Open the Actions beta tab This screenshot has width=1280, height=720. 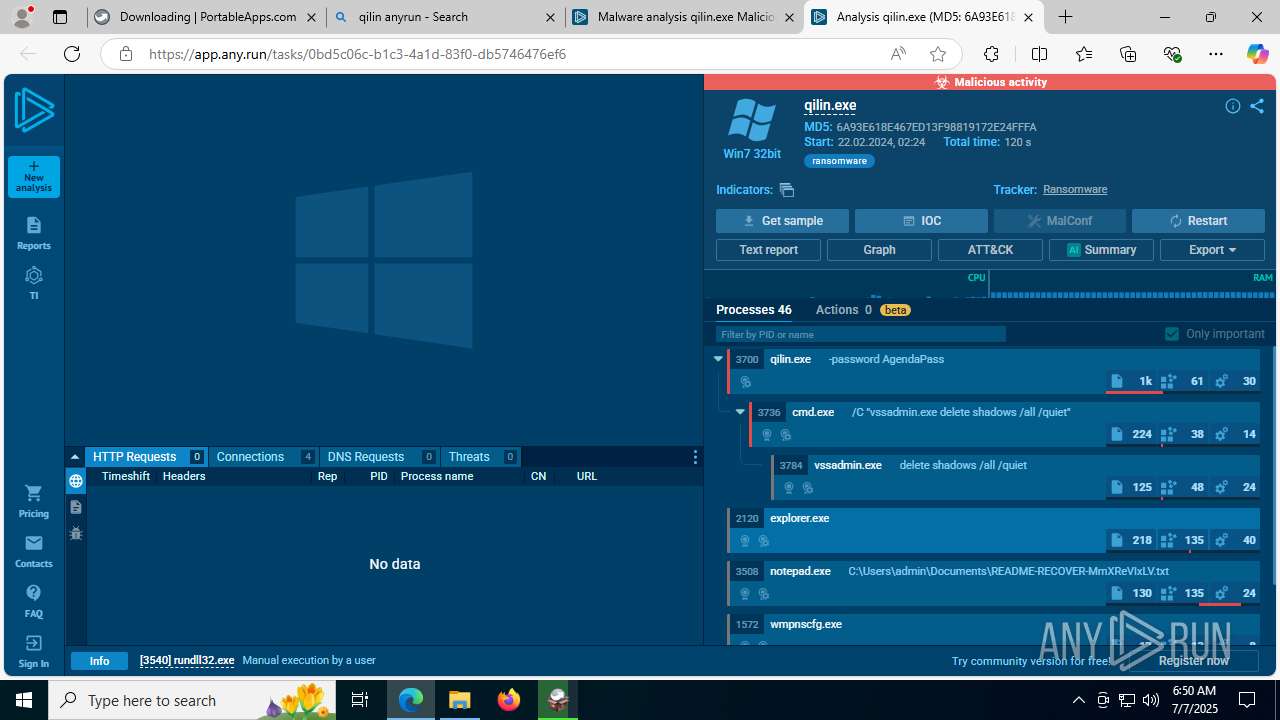862,310
